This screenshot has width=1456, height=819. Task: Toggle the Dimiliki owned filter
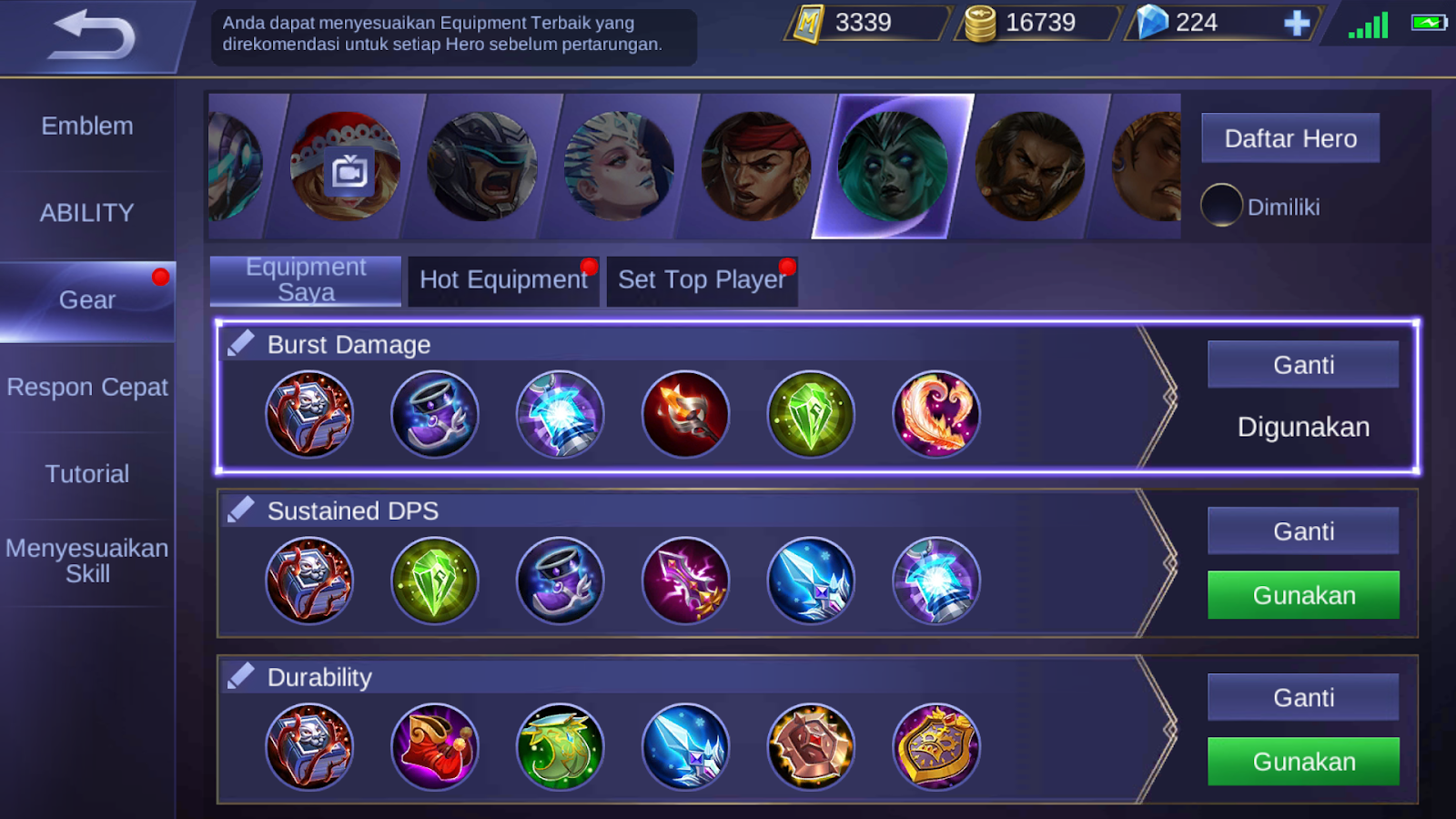coord(1221,206)
